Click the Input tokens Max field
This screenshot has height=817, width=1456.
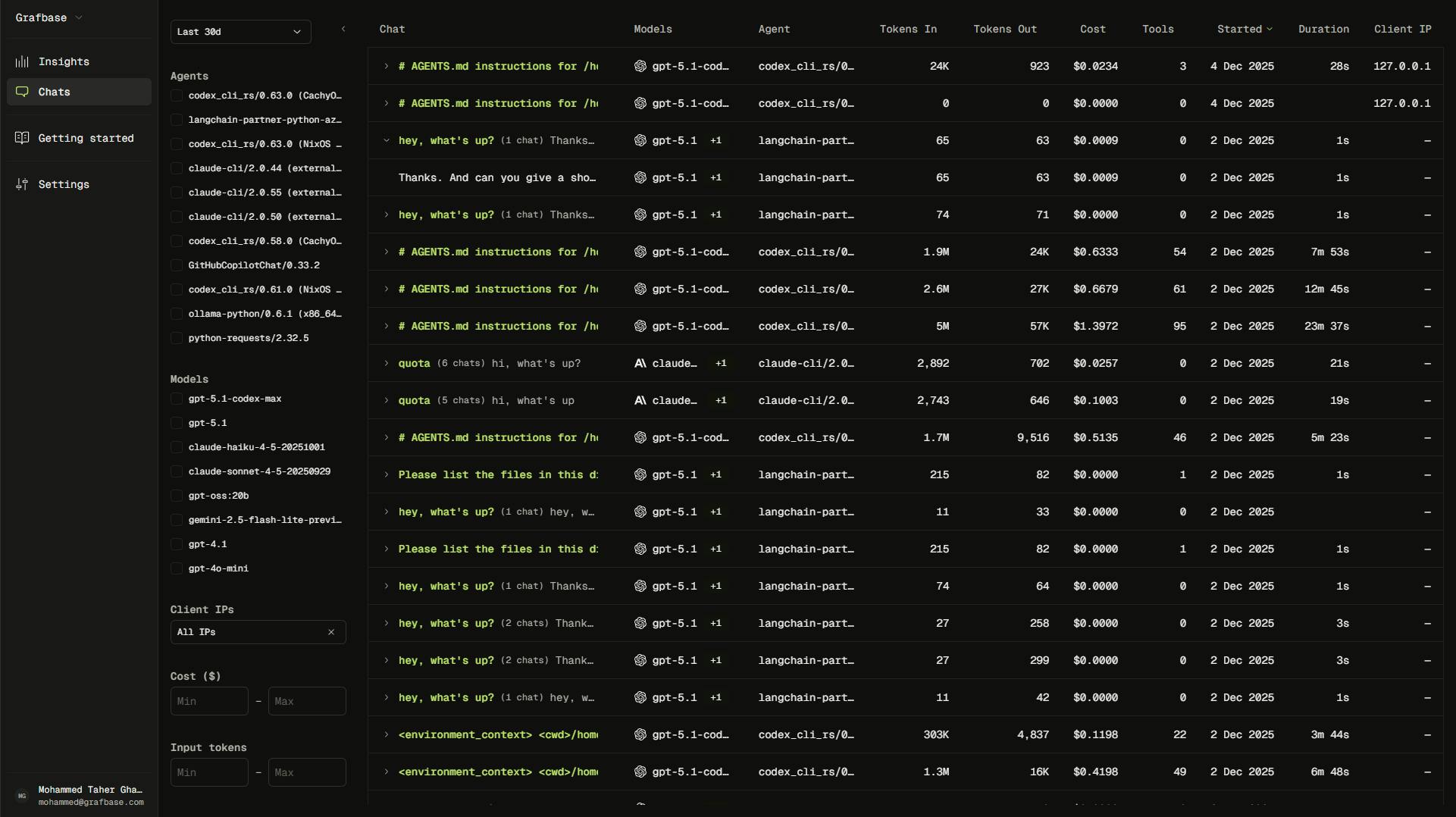pos(307,772)
